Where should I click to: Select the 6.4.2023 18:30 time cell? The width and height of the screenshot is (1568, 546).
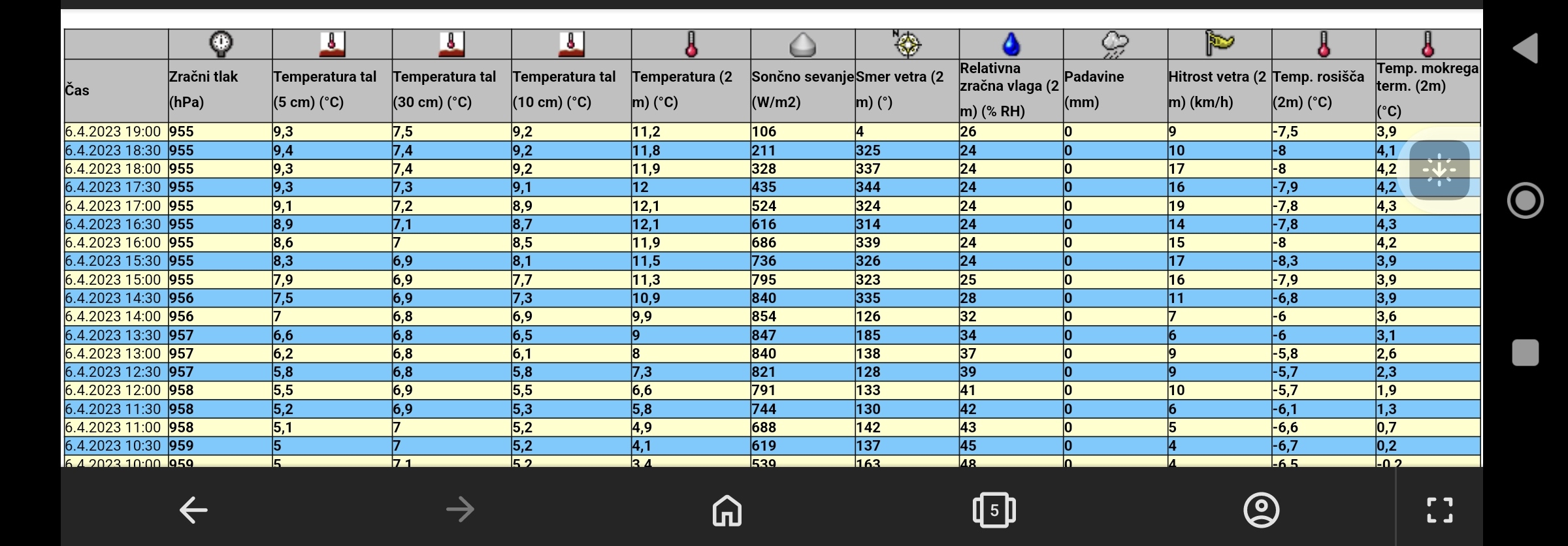(116, 150)
